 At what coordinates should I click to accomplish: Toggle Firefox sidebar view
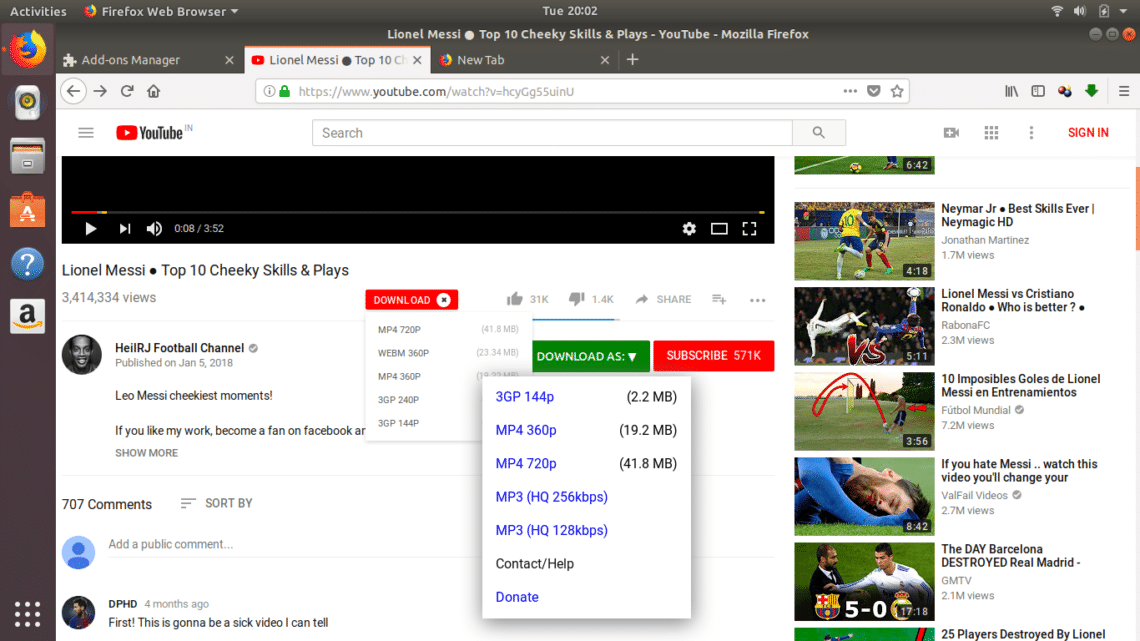click(x=1038, y=91)
